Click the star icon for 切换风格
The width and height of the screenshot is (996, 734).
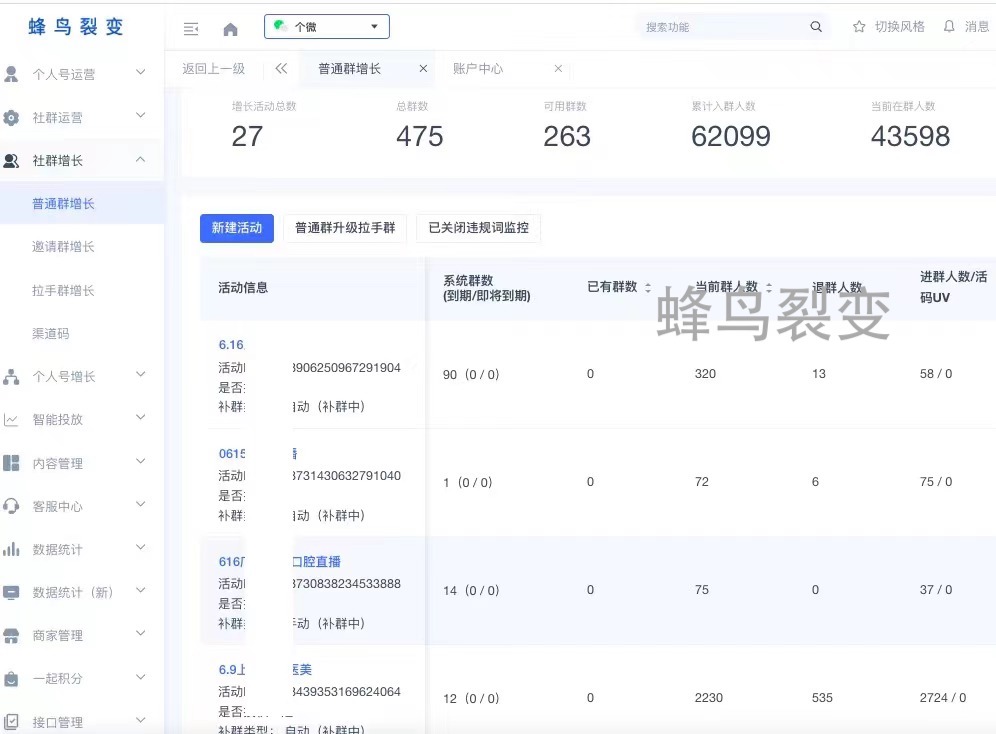(x=859, y=27)
